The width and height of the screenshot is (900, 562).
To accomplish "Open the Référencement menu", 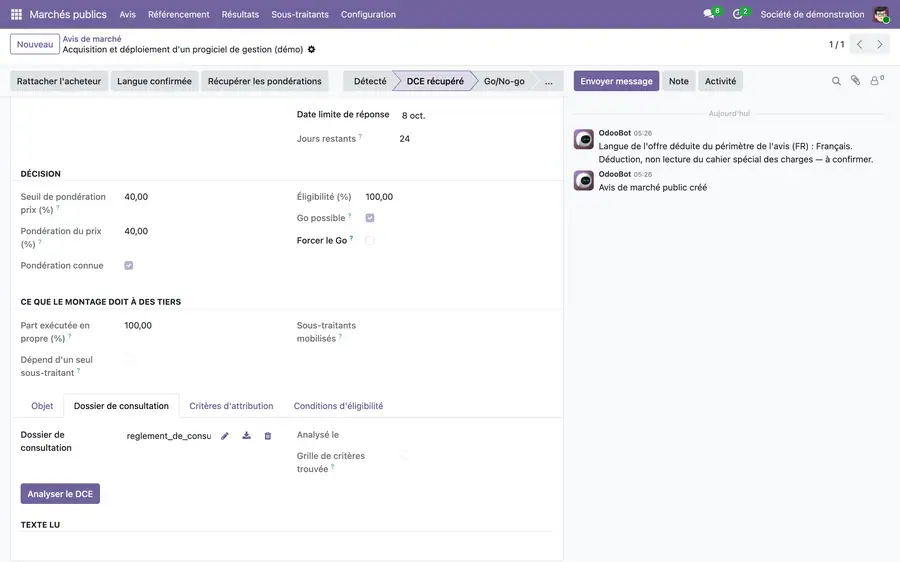I will coord(179,14).
